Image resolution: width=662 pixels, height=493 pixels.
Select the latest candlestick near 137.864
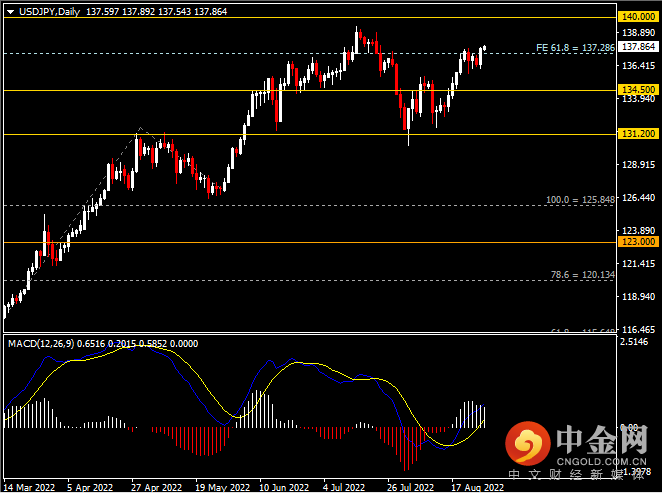484,48
